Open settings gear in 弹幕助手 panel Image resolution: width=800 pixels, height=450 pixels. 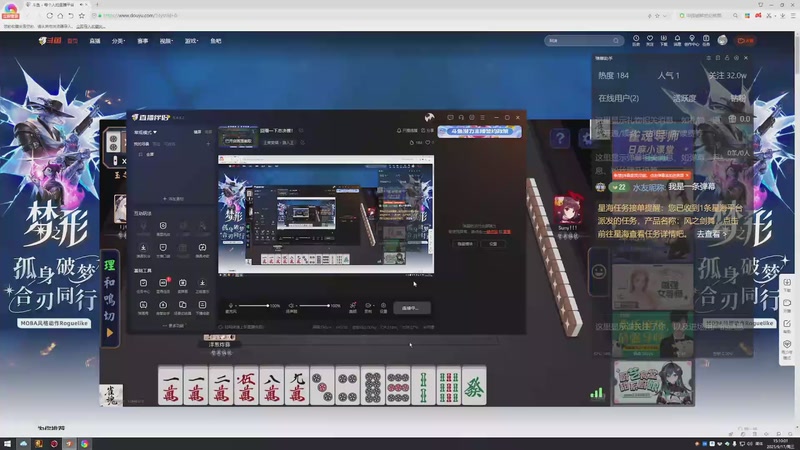point(736,58)
